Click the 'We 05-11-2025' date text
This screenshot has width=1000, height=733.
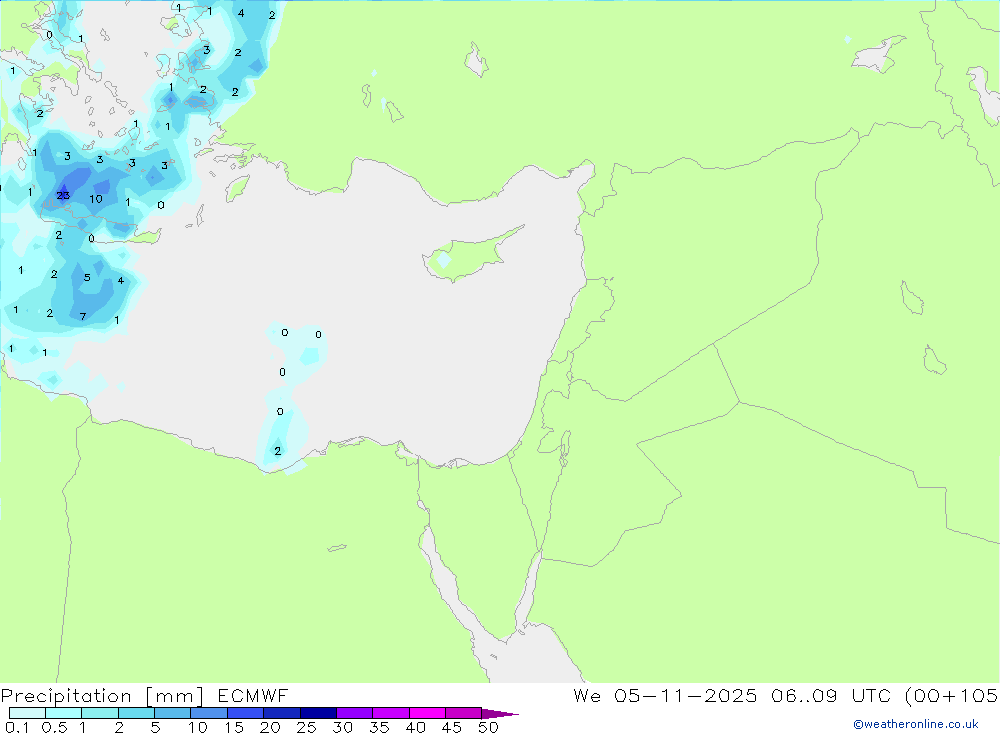[665, 696]
